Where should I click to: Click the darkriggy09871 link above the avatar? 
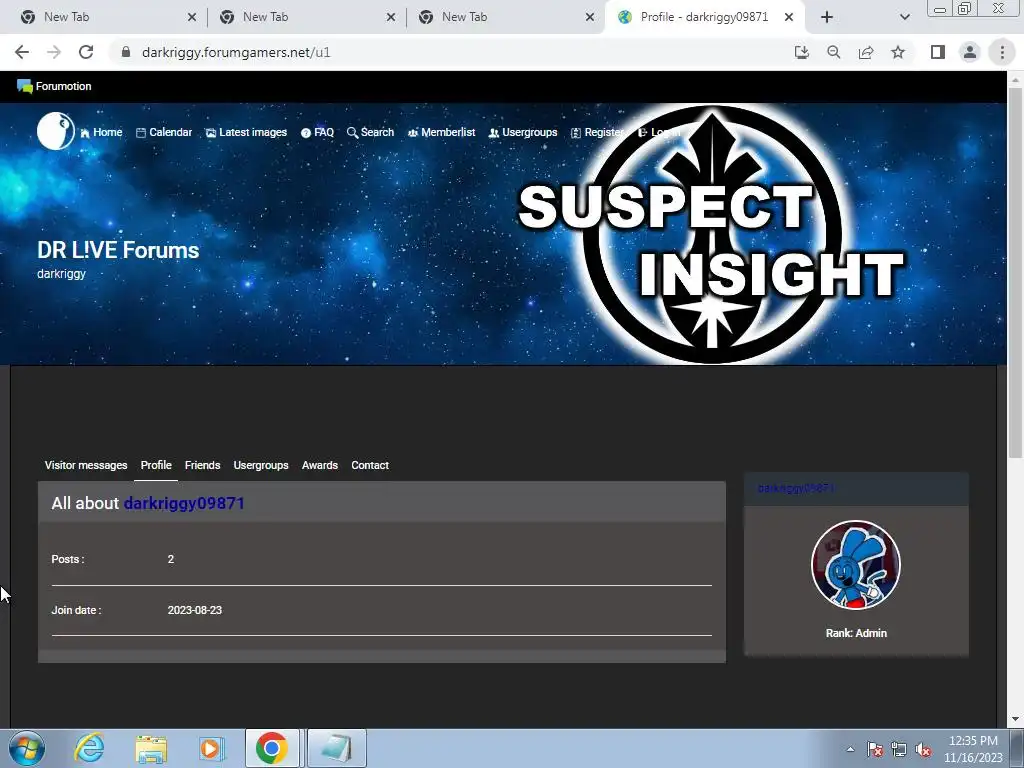coord(795,488)
